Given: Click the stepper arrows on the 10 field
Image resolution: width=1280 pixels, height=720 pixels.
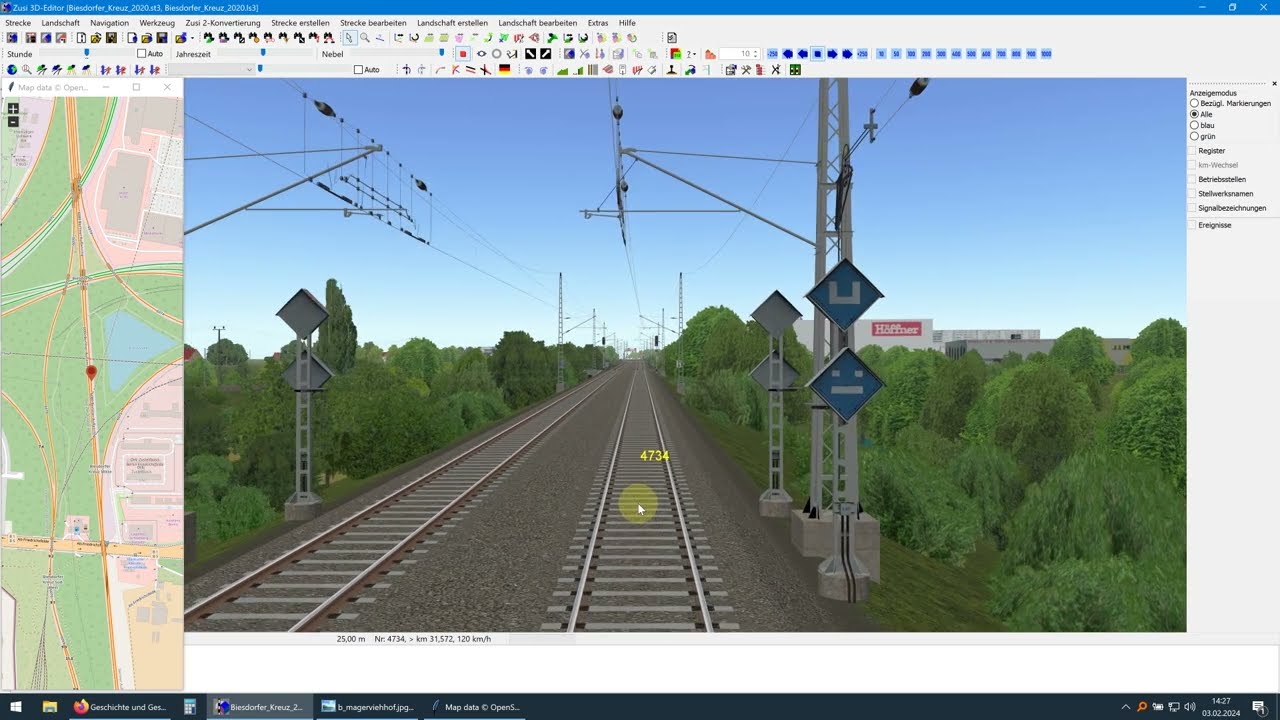Looking at the screenshot, I should click(756, 54).
